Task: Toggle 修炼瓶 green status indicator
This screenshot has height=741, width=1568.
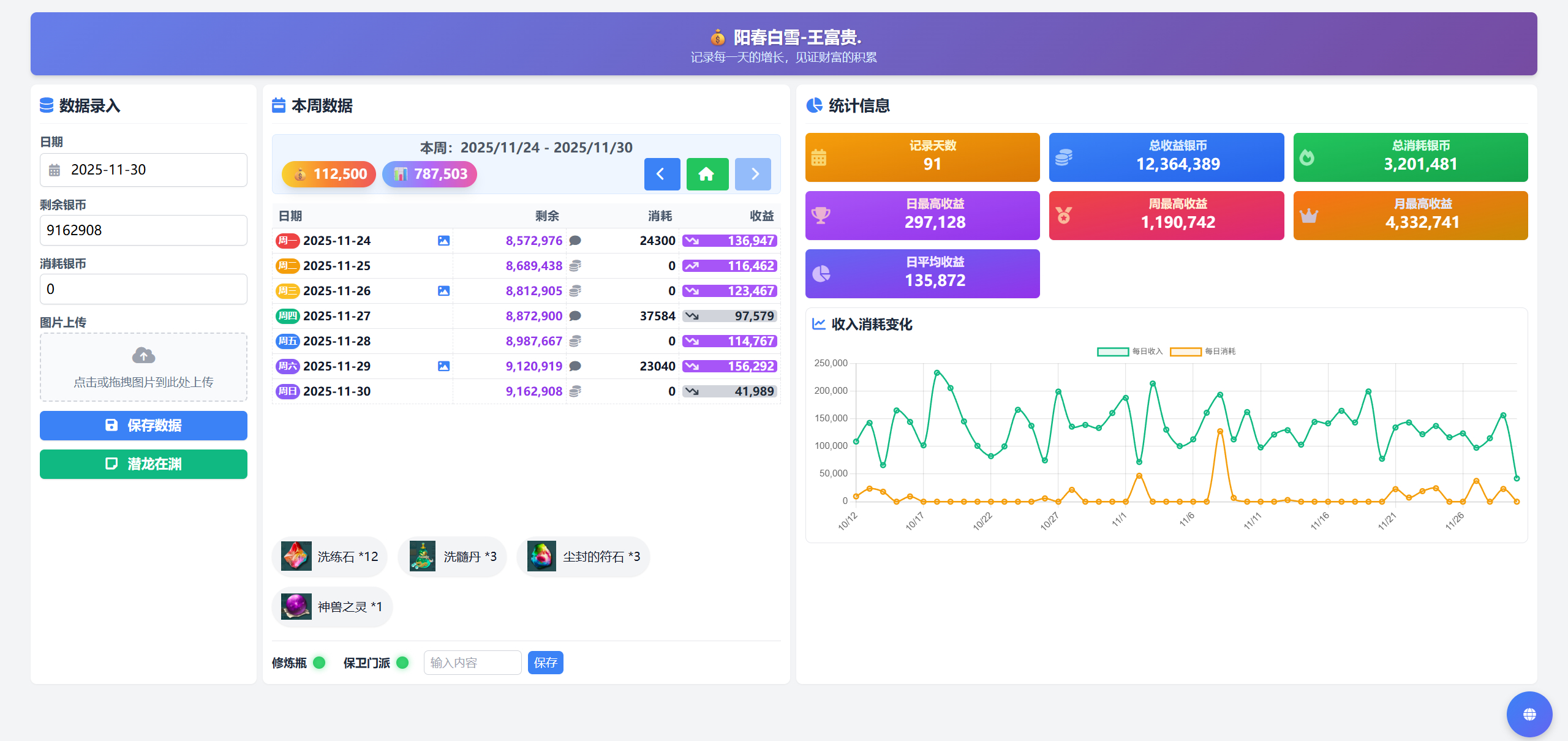Action: click(319, 663)
